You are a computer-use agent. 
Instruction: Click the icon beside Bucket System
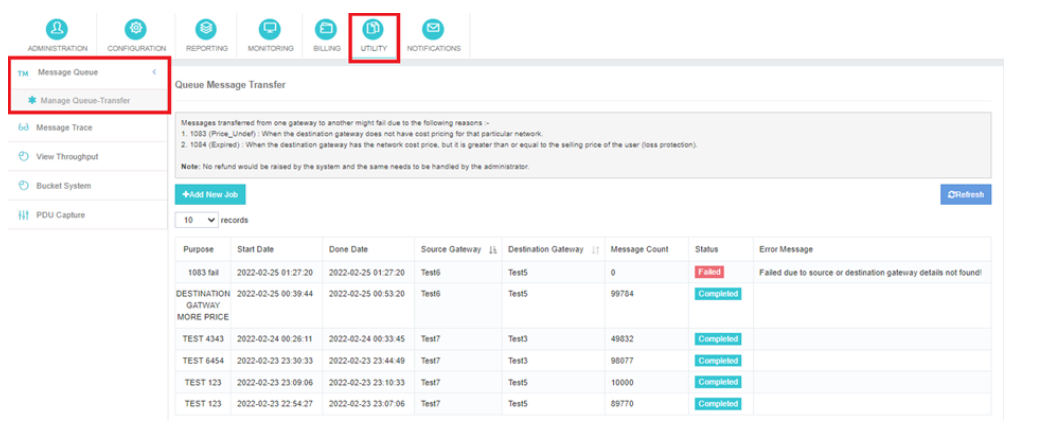(x=23, y=186)
